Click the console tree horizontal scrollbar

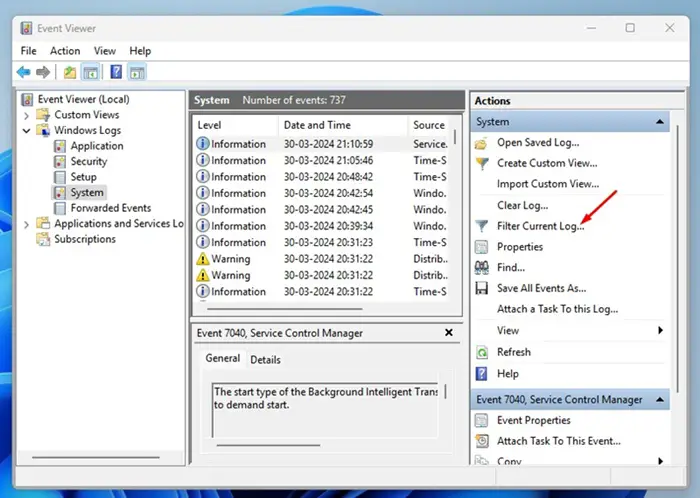96,457
